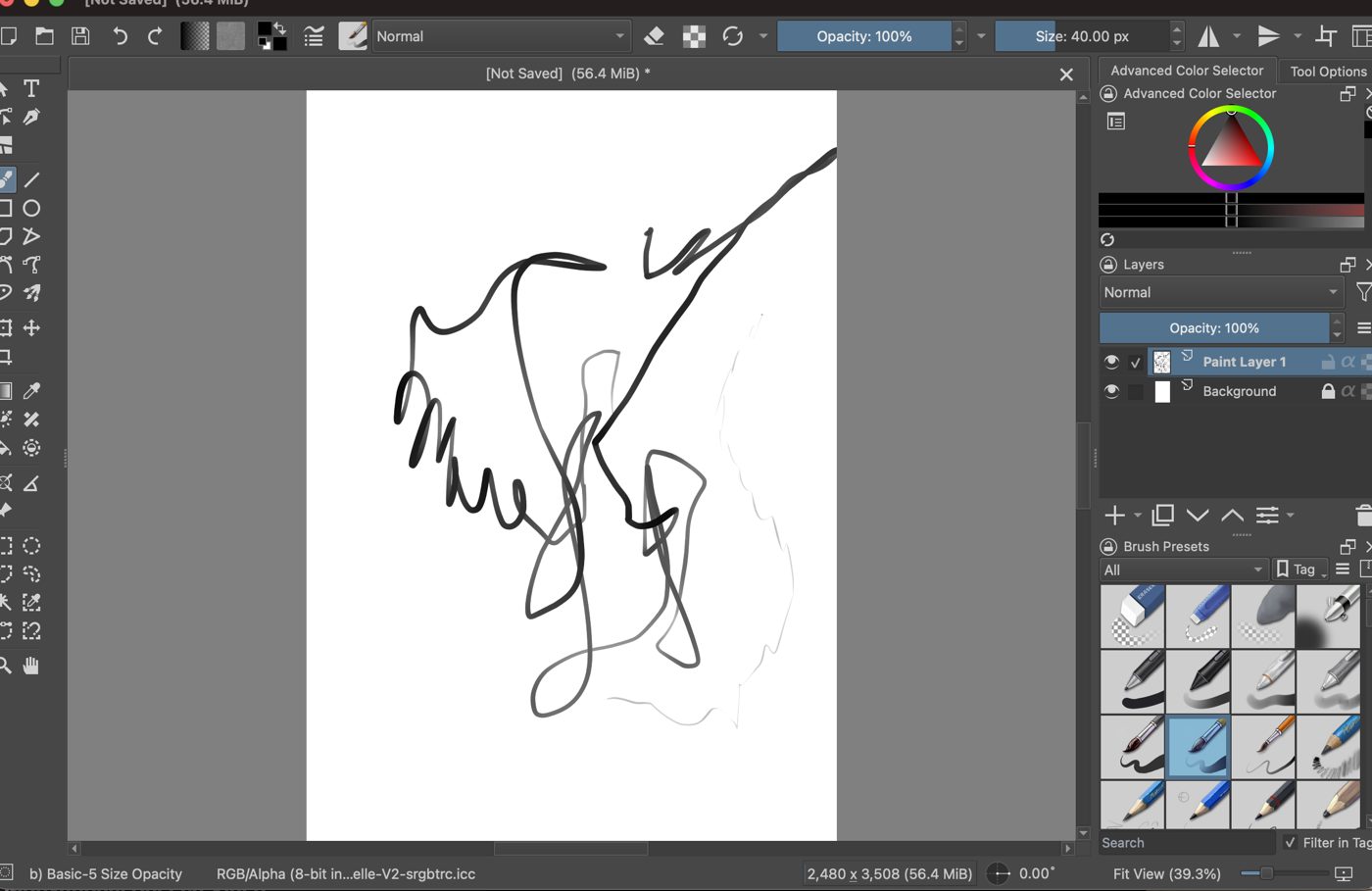Select the Smart Patch tool
1372x891 pixels.
click(31, 420)
